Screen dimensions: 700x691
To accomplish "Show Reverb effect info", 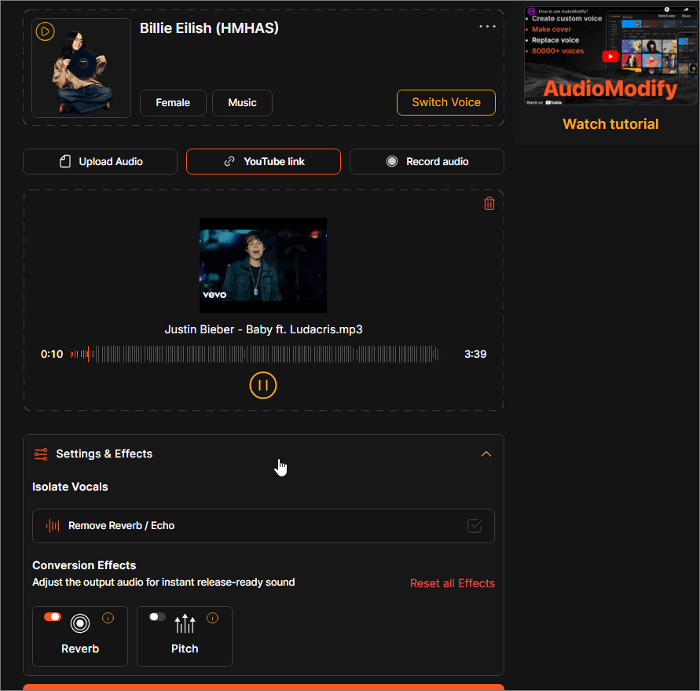I will coord(108,618).
